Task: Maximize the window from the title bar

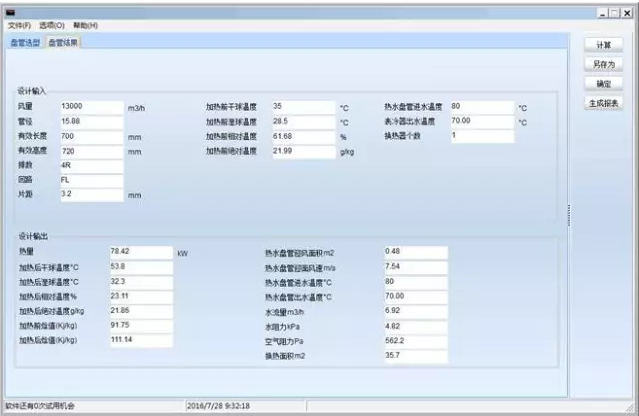Action: point(616,11)
